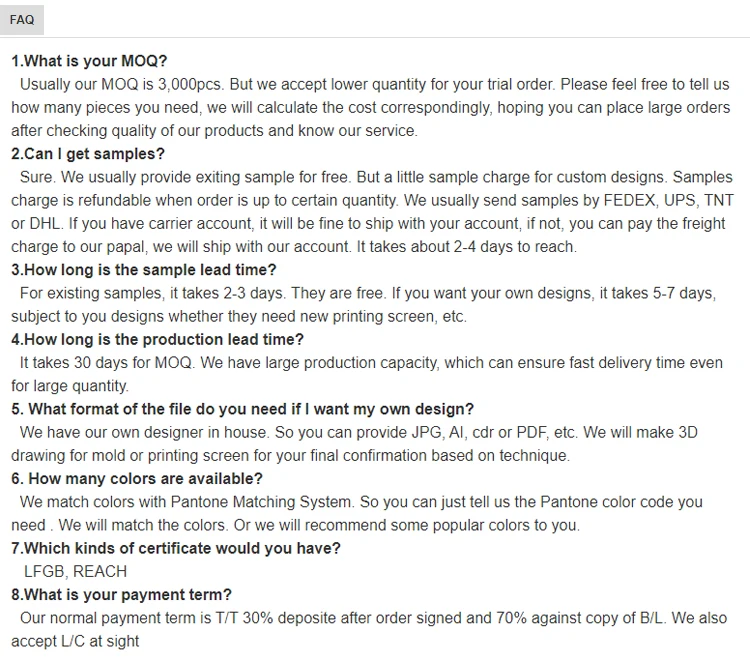Click "How long is the production lead time?"
This screenshot has height=669, width=750.
point(157,340)
